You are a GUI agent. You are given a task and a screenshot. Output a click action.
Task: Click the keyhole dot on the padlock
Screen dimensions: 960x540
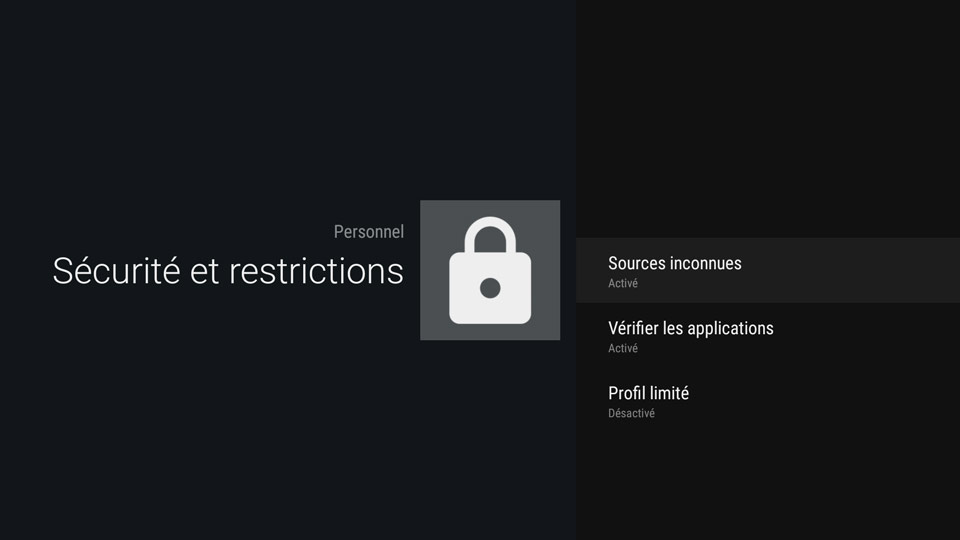(490, 288)
